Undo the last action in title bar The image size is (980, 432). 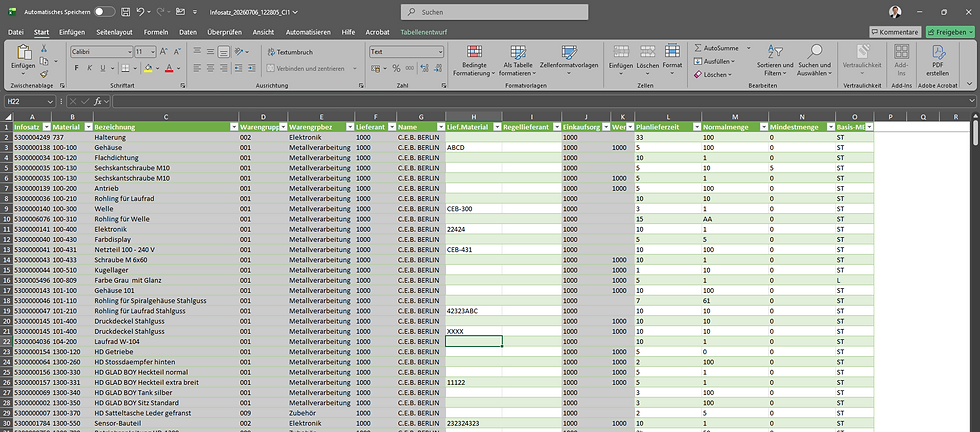tap(141, 12)
